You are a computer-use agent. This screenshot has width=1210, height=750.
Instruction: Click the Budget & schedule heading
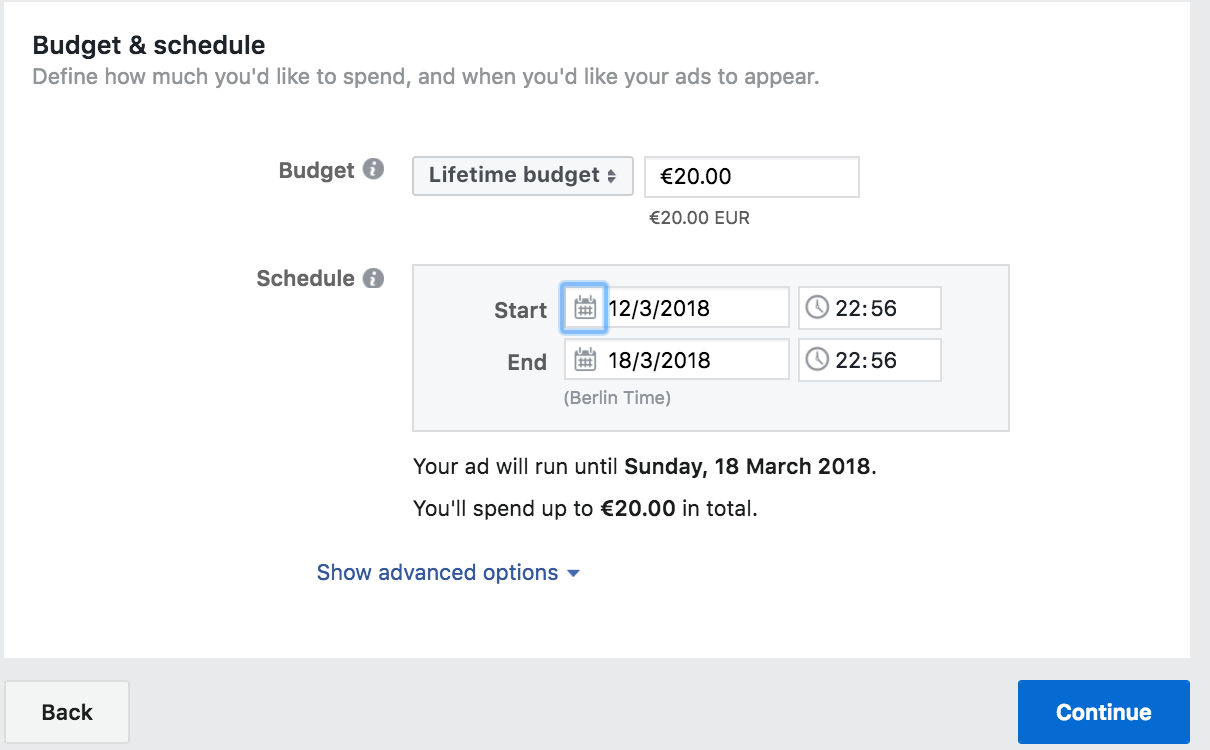point(149,45)
